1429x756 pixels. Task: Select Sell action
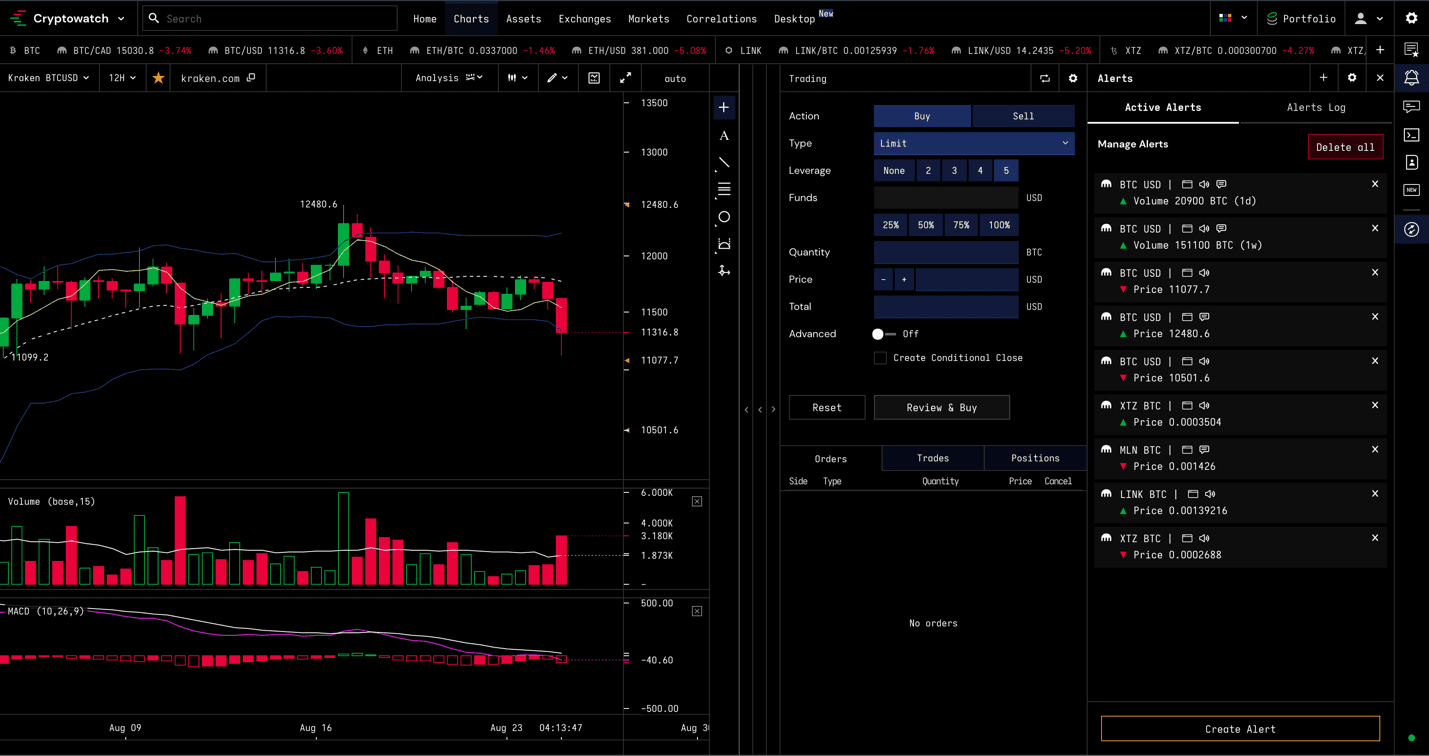click(1023, 116)
